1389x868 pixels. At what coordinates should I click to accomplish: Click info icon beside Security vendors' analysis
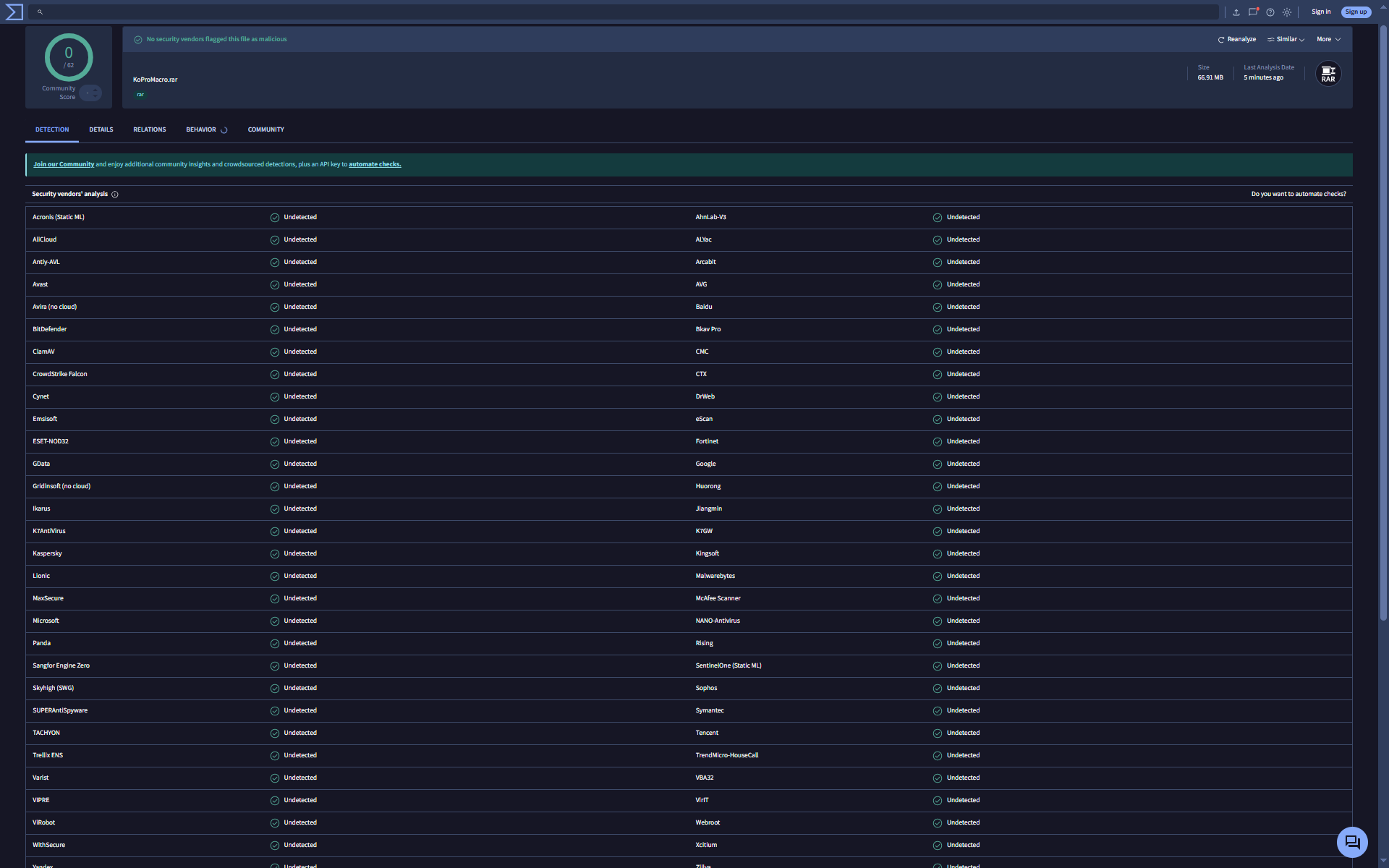pyautogui.click(x=115, y=195)
